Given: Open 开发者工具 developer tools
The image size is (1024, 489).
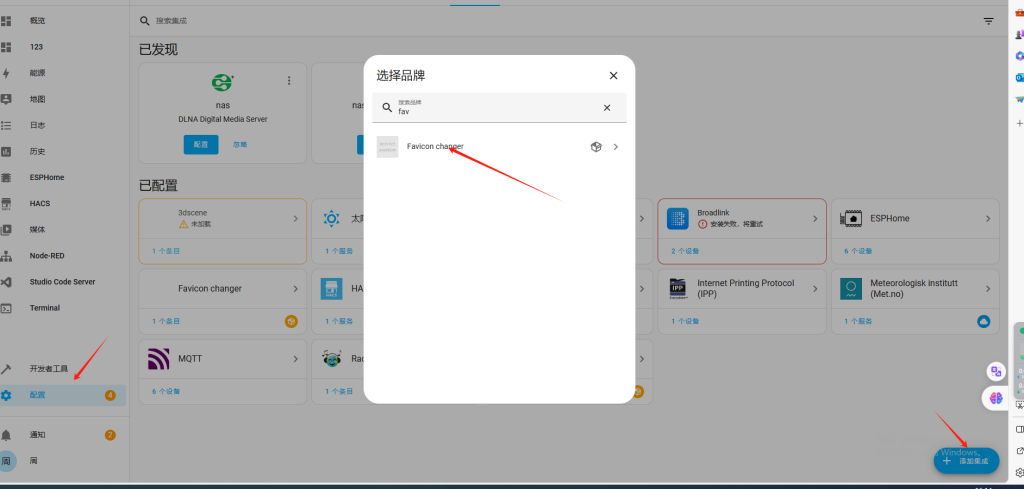Looking at the screenshot, I should click(x=49, y=369).
